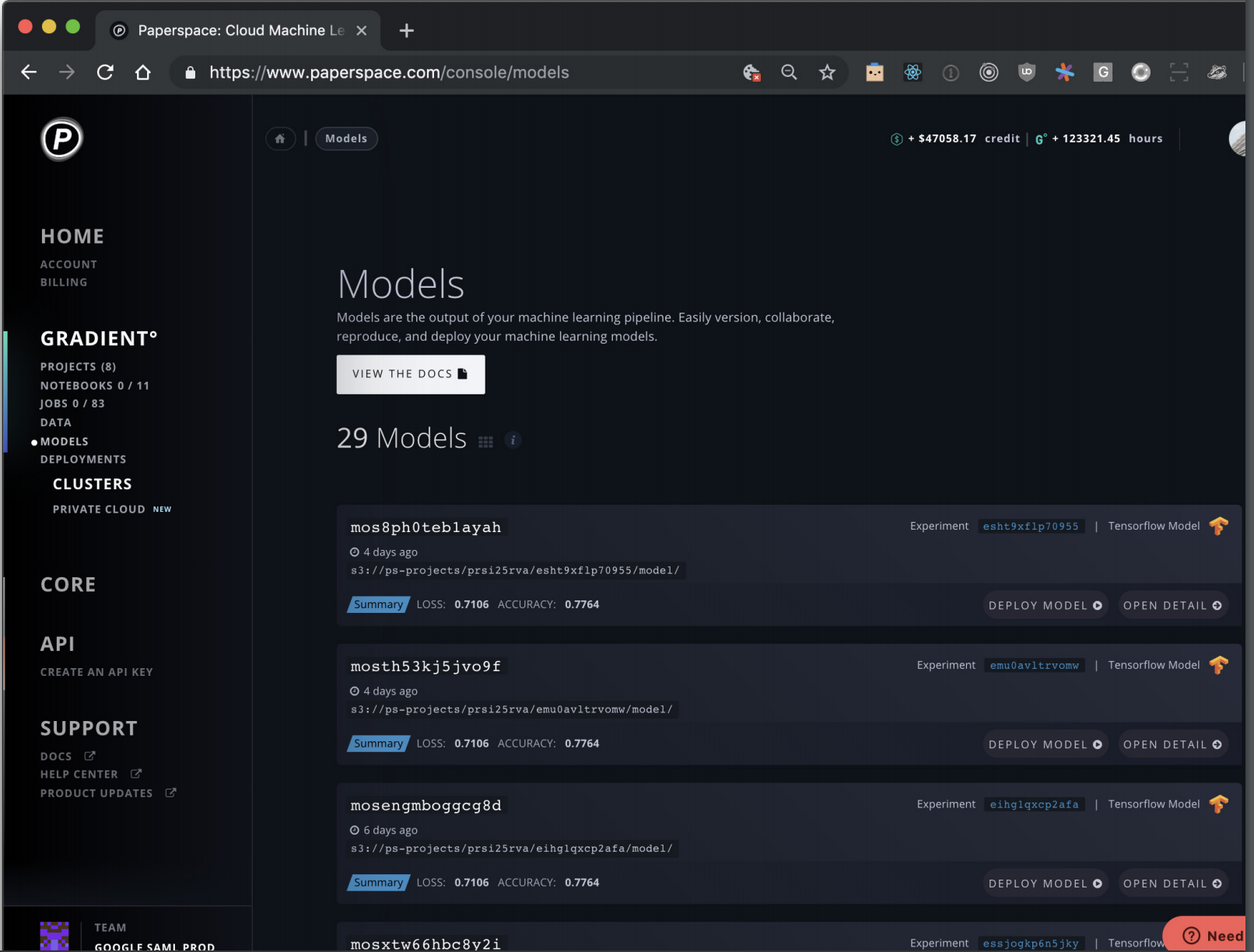Open detail for mosengmboggcg8d
1254x952 pixels.
coord(1173,884)
